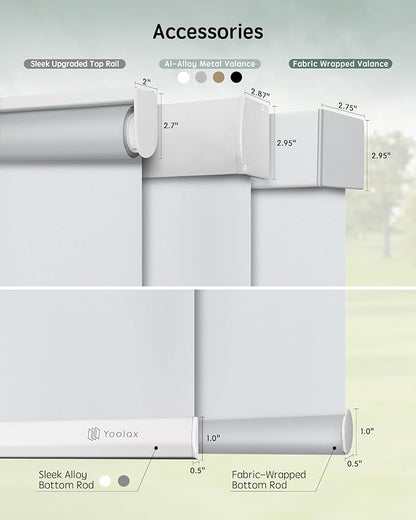Click the Accessories heading
This screenshot has height=520, width=416.
[x=208, y=32]
